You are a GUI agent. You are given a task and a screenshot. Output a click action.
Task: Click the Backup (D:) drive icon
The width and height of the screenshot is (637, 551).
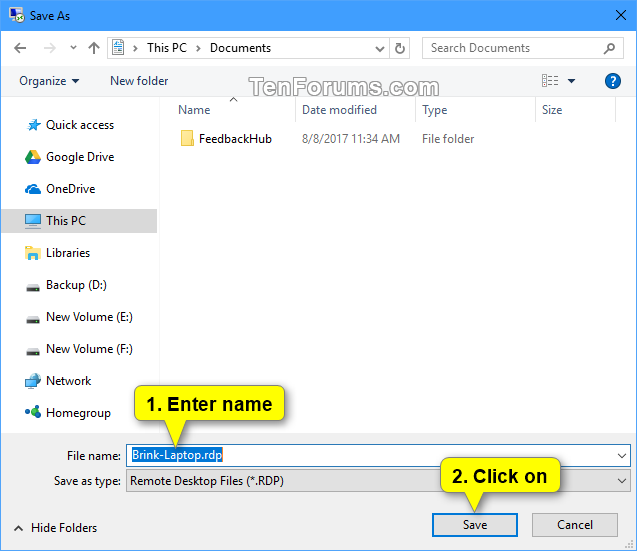(x=32, y=287)
